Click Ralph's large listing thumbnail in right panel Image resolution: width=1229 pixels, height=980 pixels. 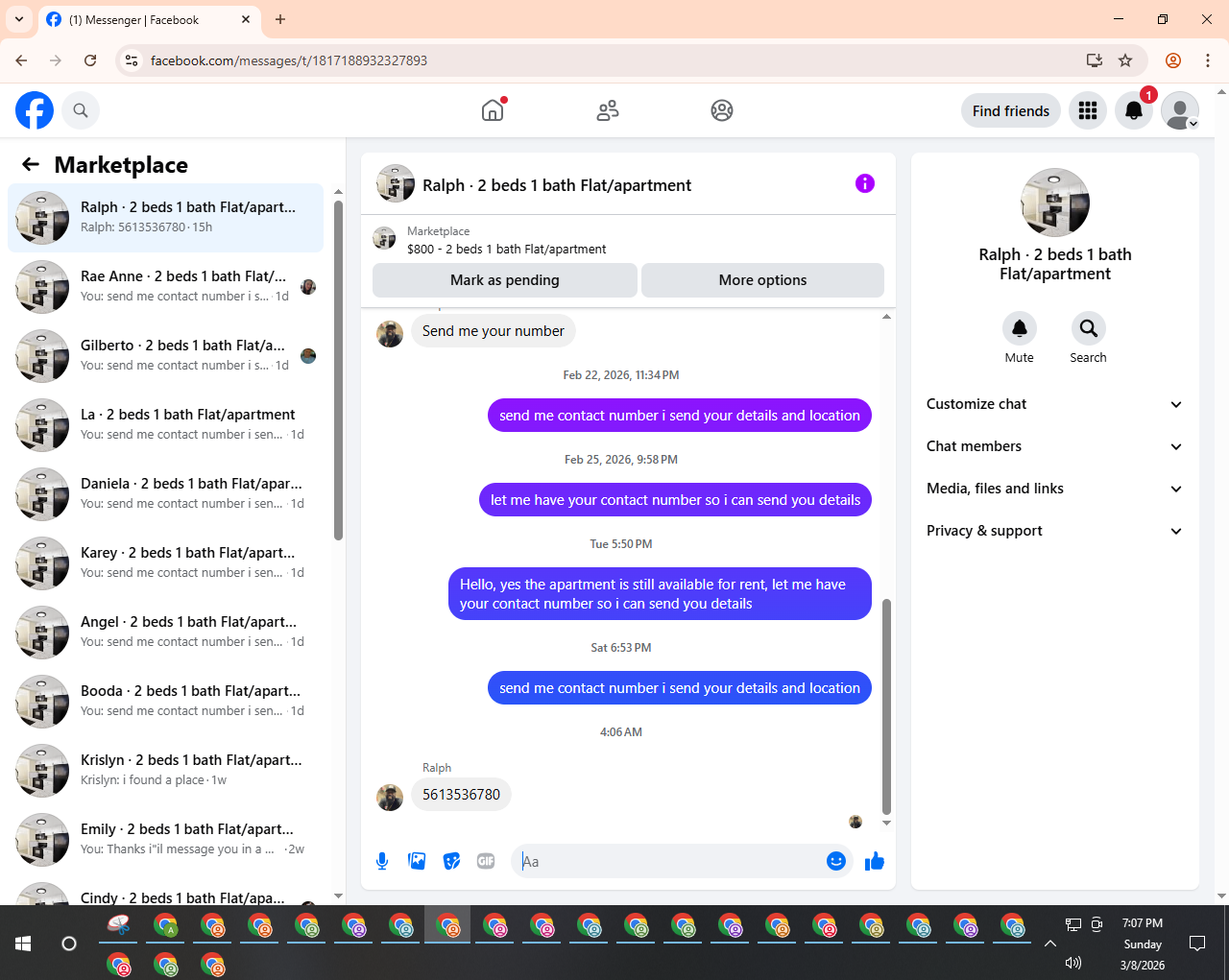pos(1055,203)
